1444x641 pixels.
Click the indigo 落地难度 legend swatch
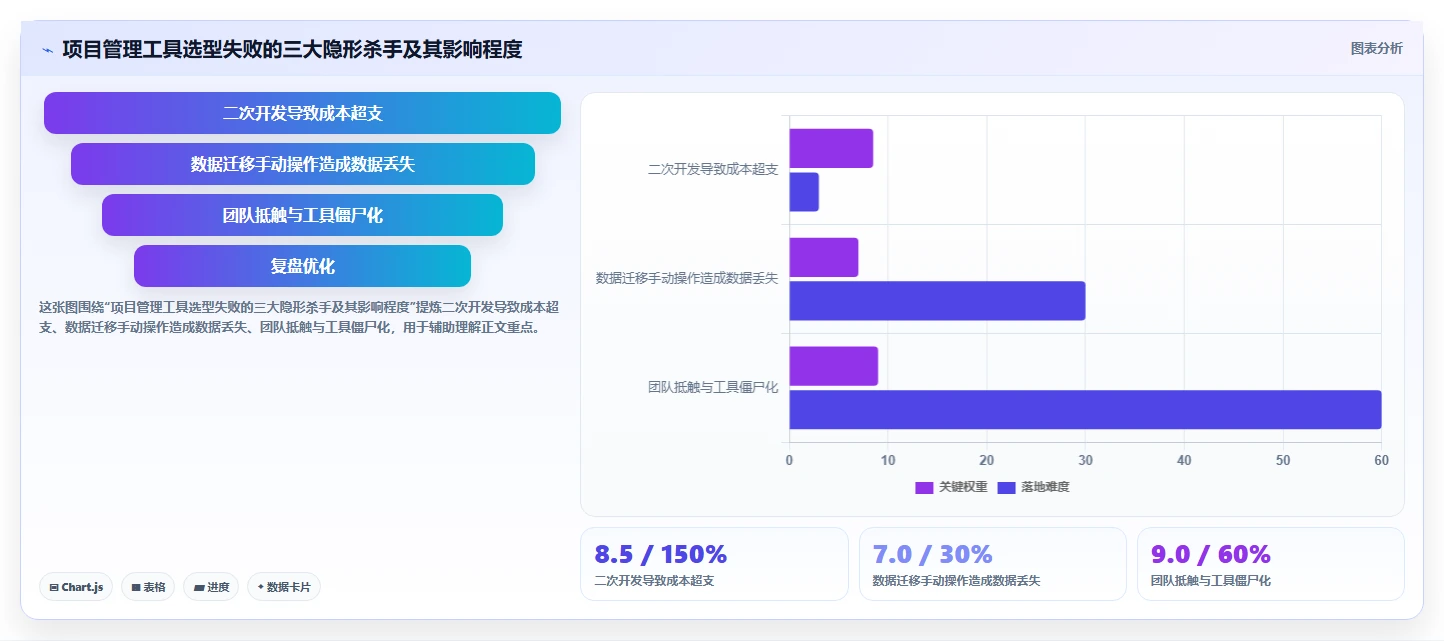click(x=1006, y=488)
